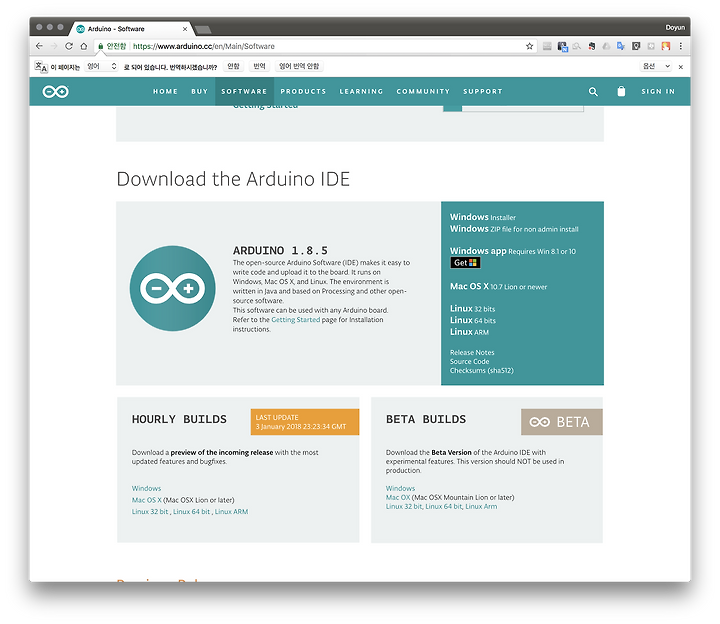Open the LEARNING nav menu
Screen dimensions: 720x624
[x=361, y=91]
